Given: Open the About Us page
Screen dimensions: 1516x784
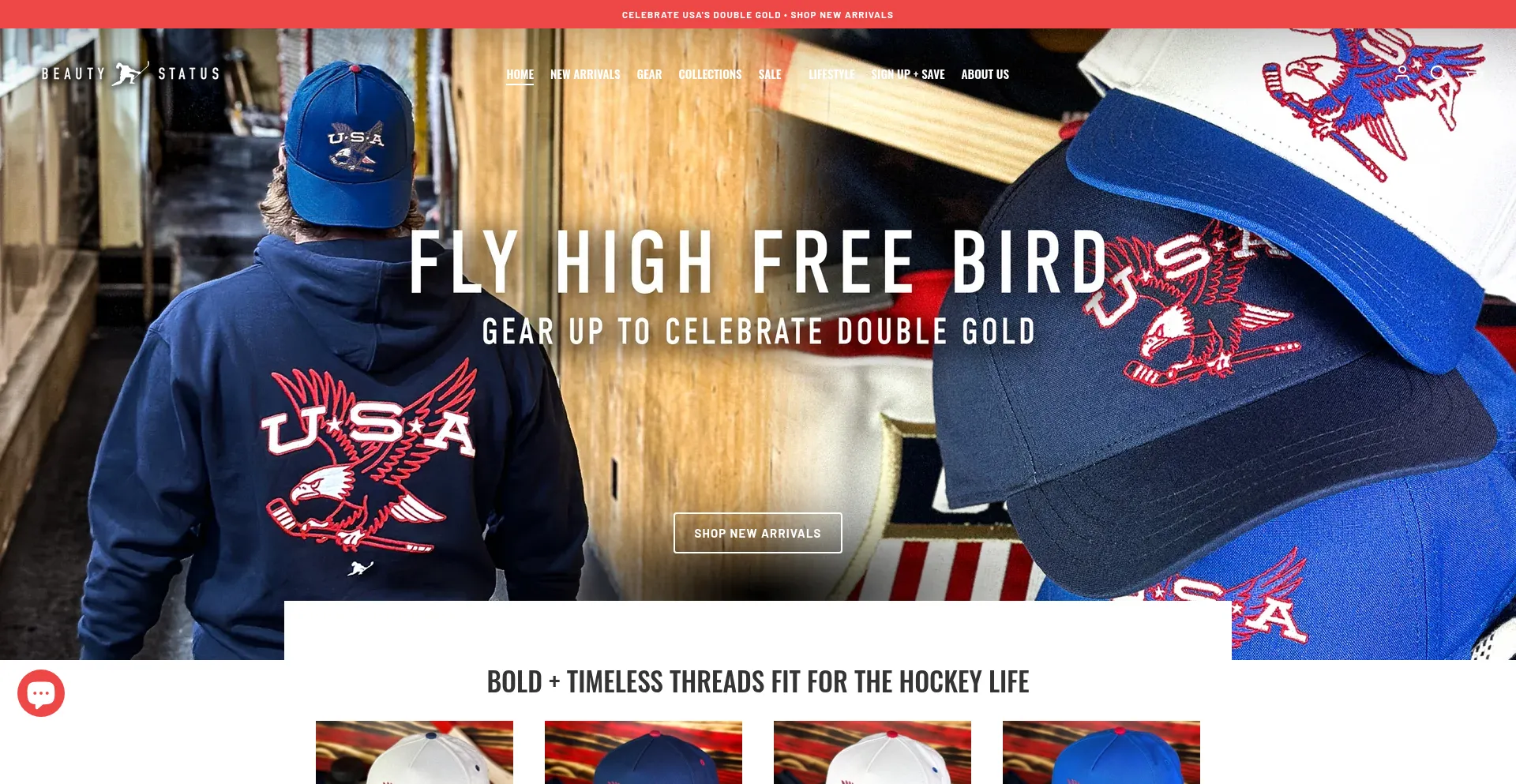Looking at the screenshot, I should (x=985, y=74).
